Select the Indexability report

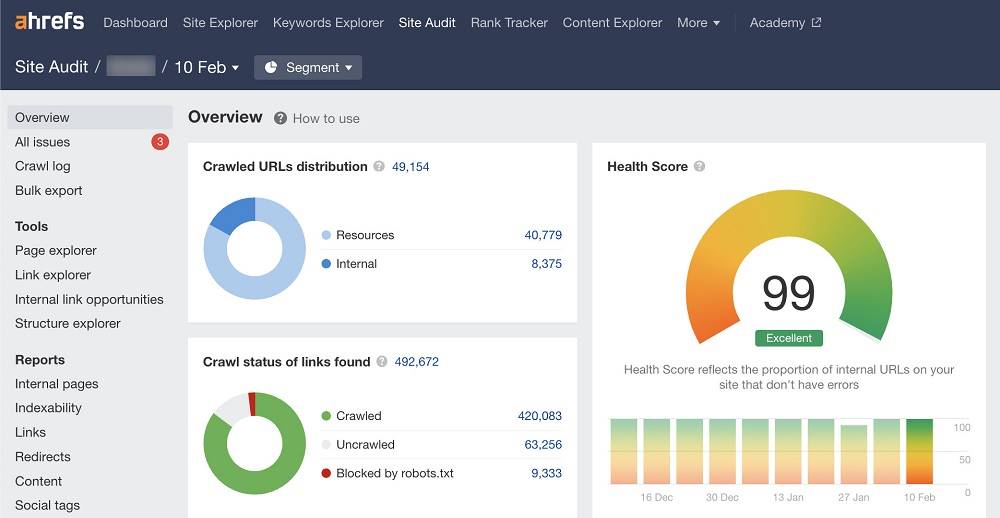(x=48, y=408)
